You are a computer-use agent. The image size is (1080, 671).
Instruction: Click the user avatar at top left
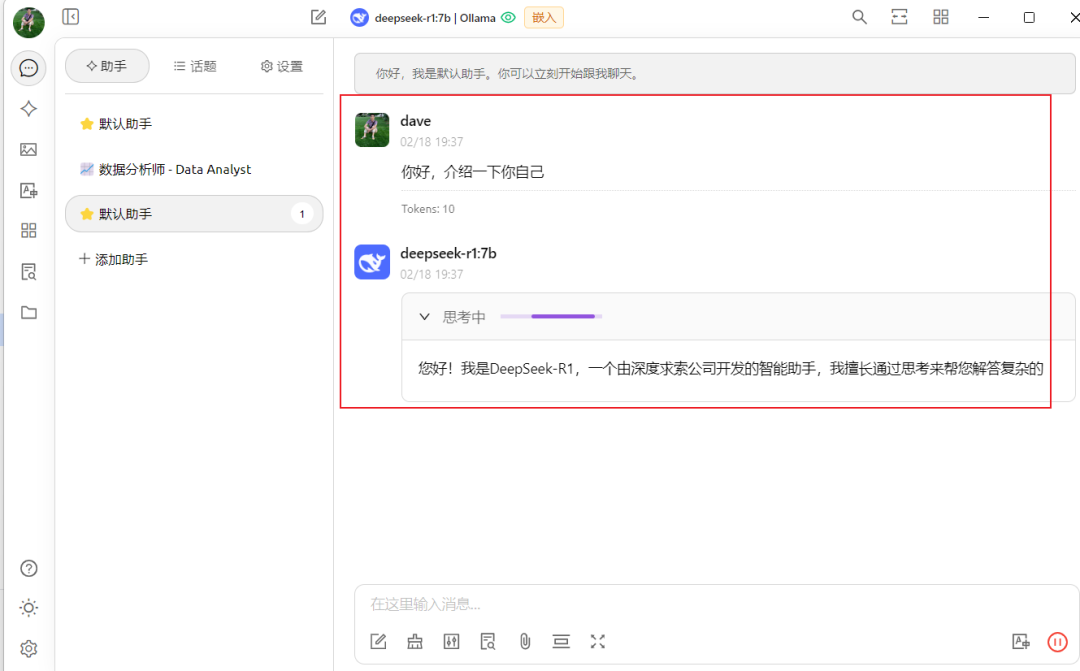28,21
